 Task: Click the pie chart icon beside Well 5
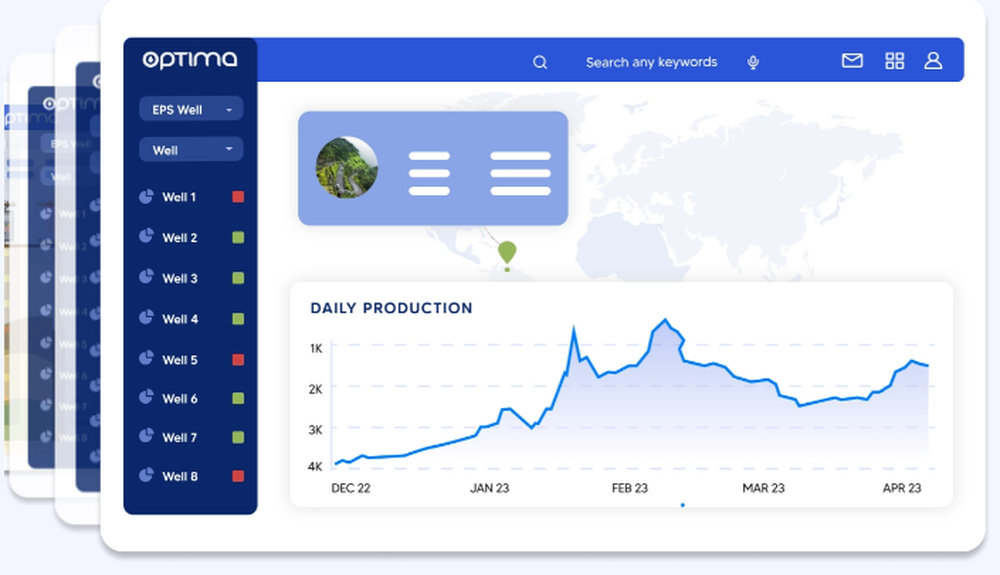[146, 358]
